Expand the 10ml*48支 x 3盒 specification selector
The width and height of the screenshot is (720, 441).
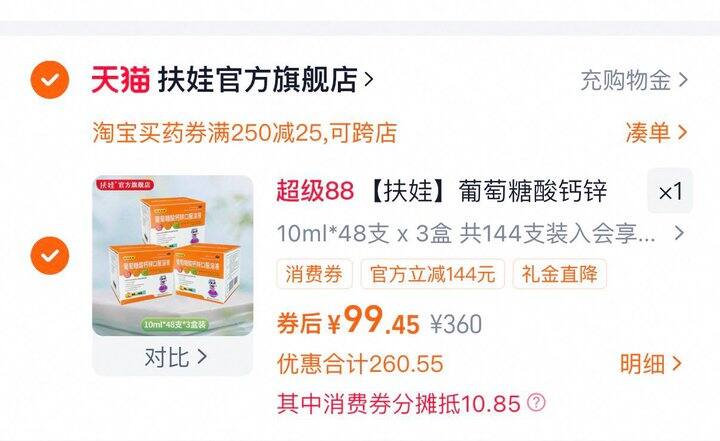(x=480, y=234)
